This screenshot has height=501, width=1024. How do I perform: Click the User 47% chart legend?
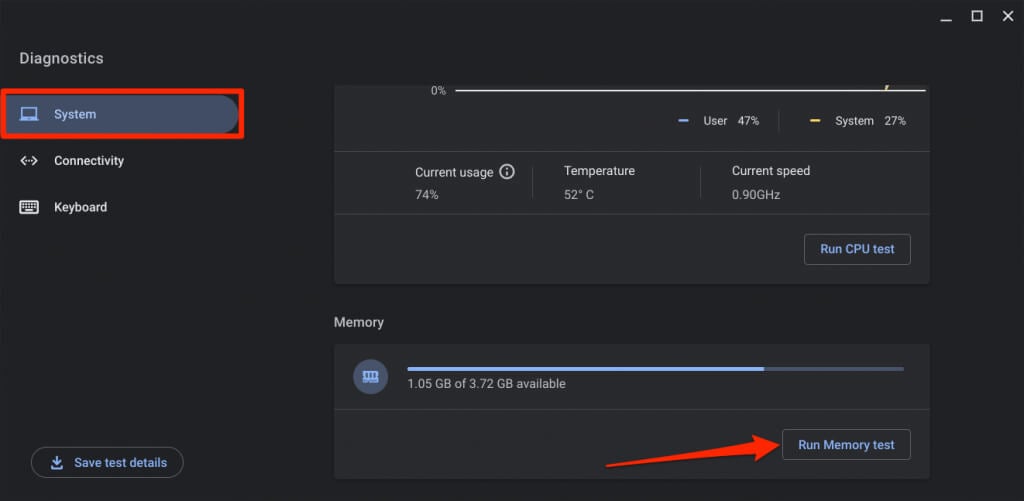(x=719, y=121)
